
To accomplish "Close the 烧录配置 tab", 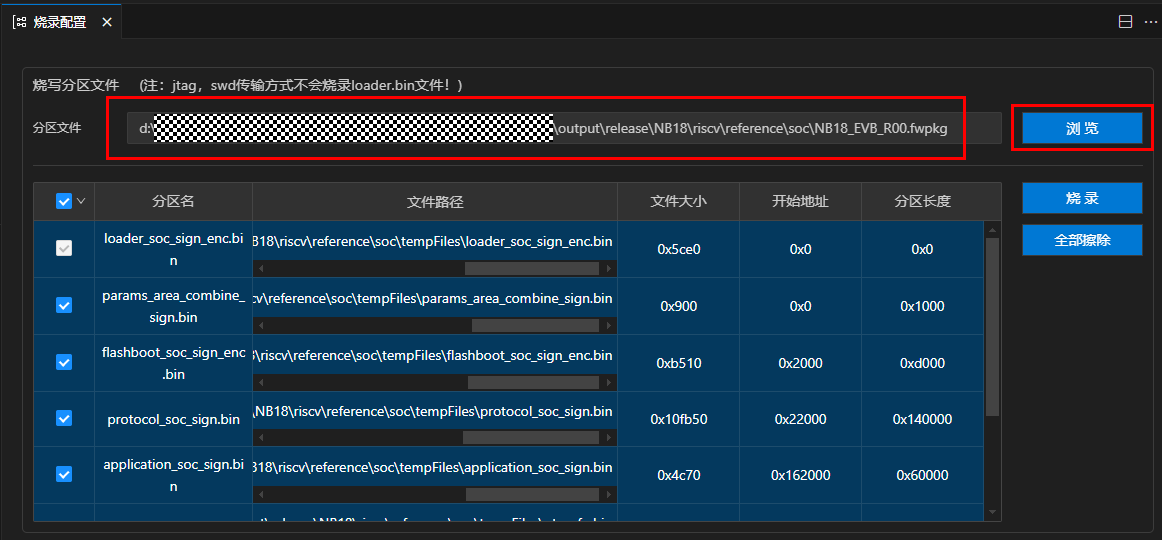I will (x=107, y=21).
